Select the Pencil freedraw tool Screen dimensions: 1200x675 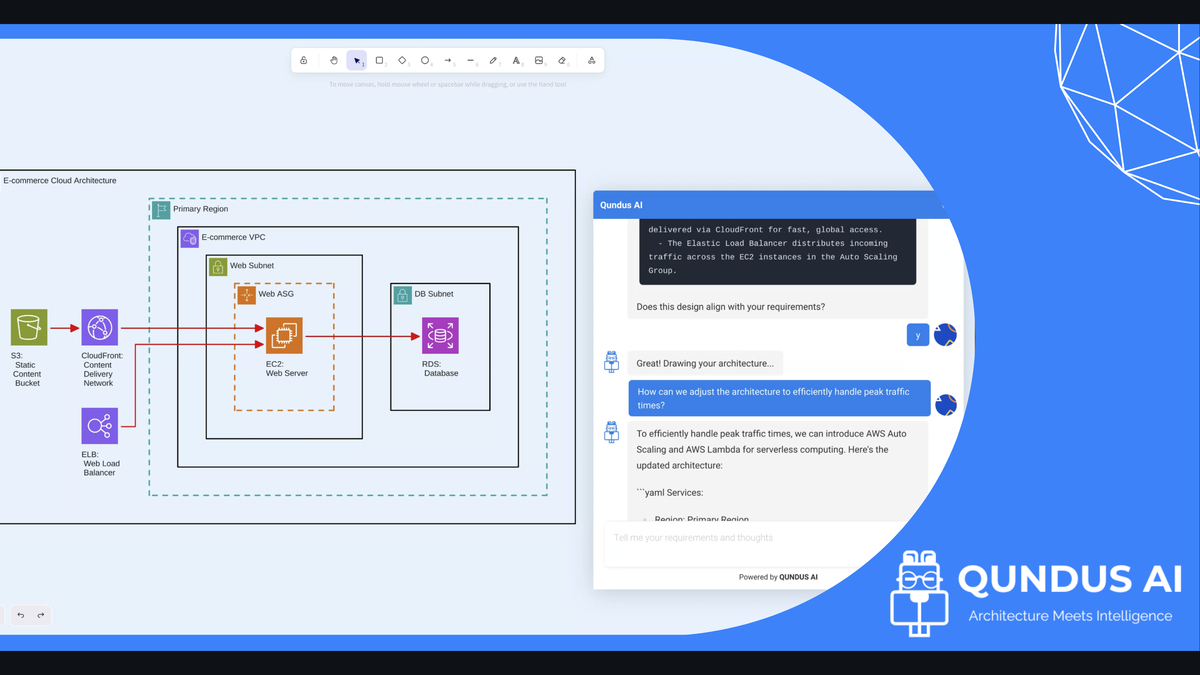point(493,61)
